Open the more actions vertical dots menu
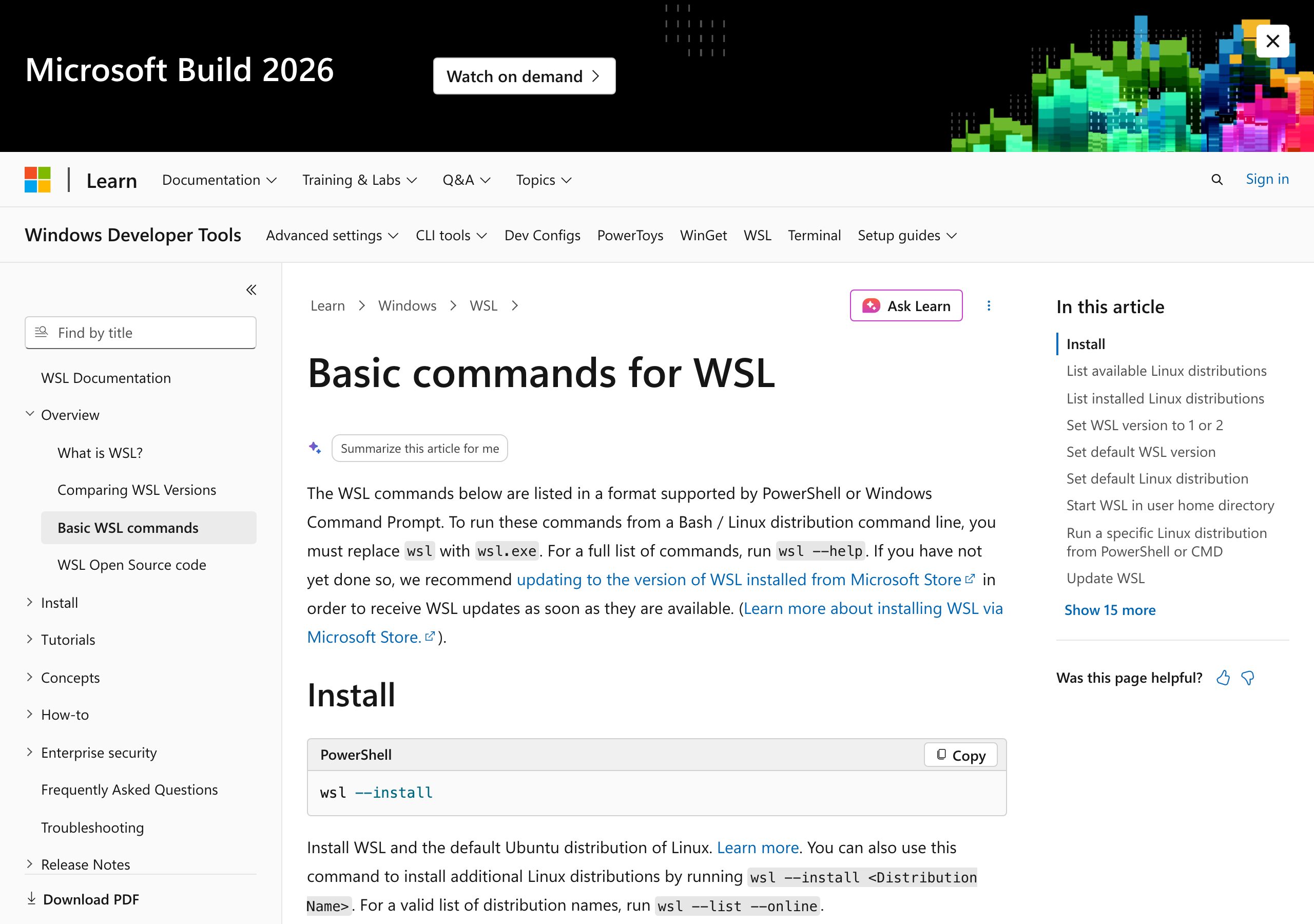The height and width of the screenshot is (924, 1314). pos(989,306)
